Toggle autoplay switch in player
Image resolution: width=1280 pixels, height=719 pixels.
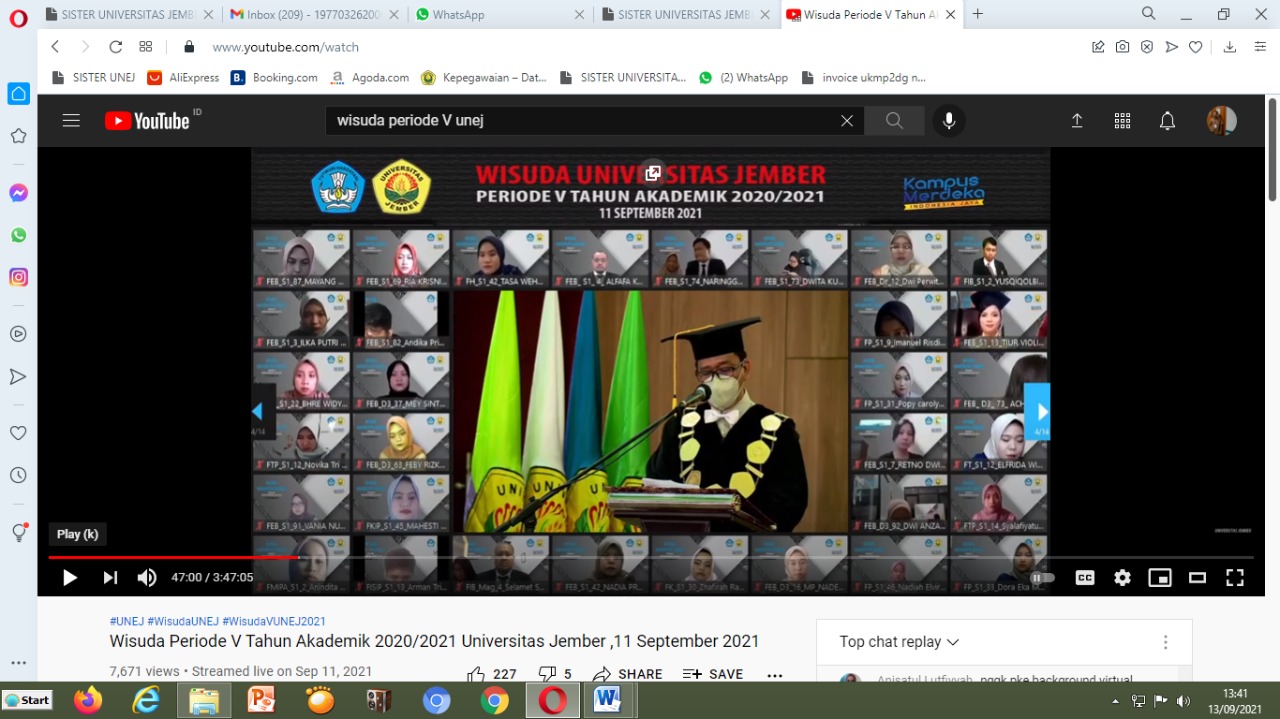tap(1042, 577)
